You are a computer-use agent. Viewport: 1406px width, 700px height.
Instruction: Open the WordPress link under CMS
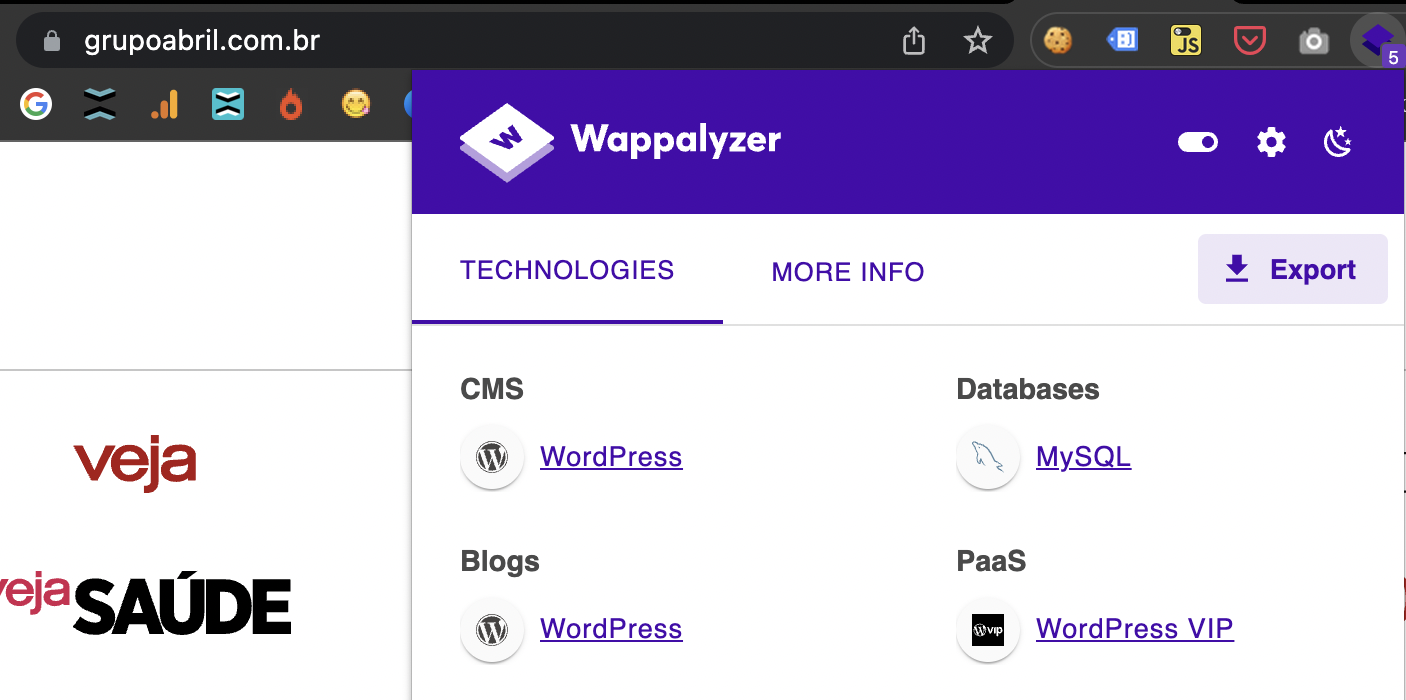tap(611, 457)
